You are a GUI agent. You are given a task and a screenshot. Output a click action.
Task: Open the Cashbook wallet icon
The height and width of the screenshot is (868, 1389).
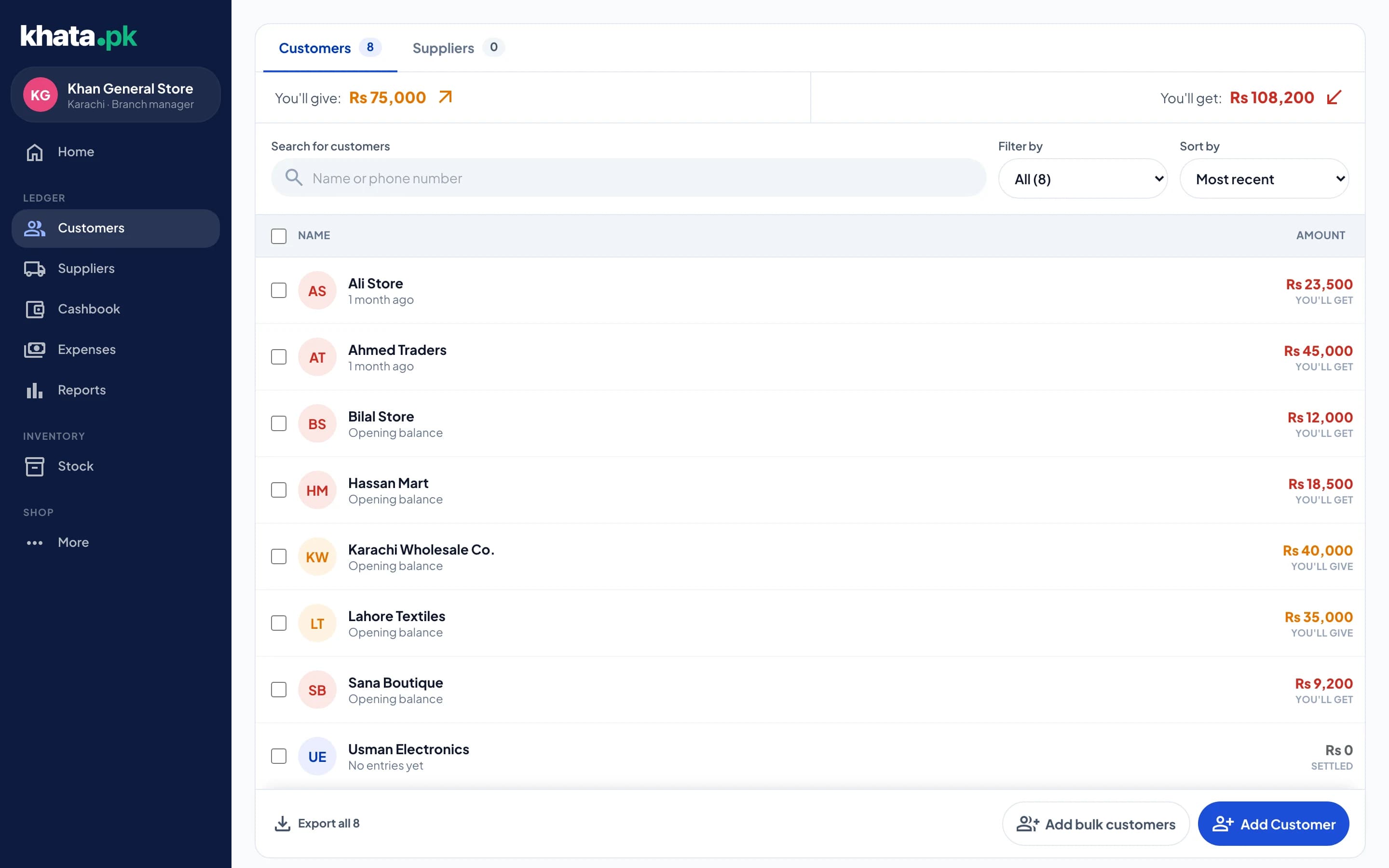(34, 310)
